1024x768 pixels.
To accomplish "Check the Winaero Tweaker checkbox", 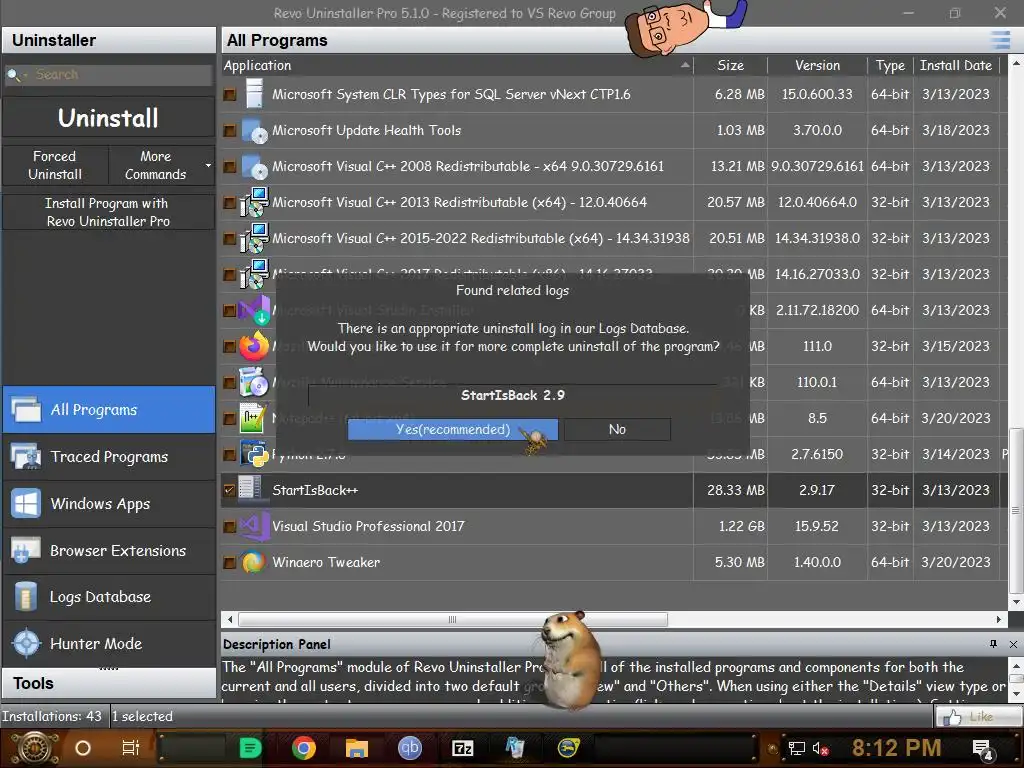I will (229, 562).
